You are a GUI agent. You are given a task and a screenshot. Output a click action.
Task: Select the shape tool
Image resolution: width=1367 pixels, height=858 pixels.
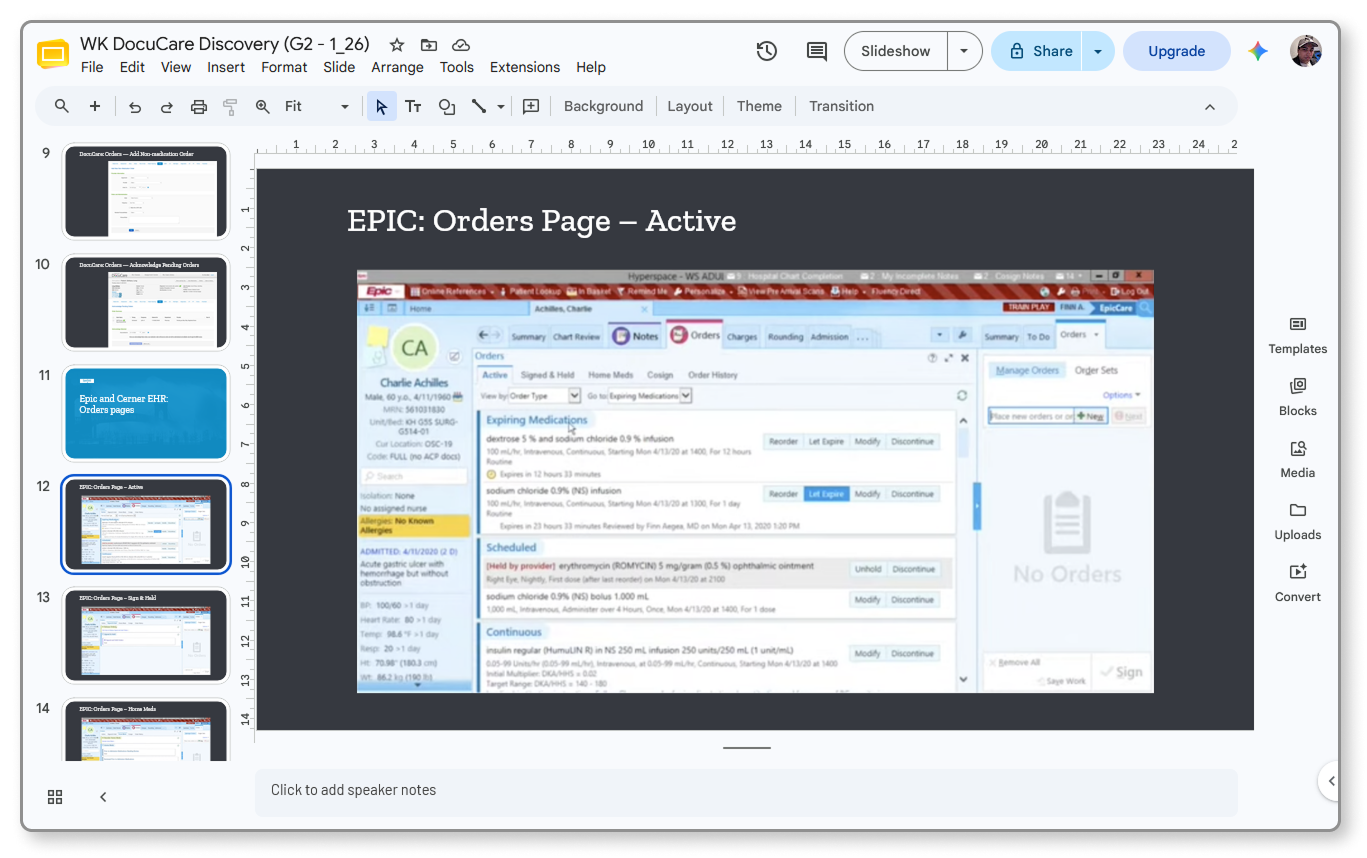(447, 106)
